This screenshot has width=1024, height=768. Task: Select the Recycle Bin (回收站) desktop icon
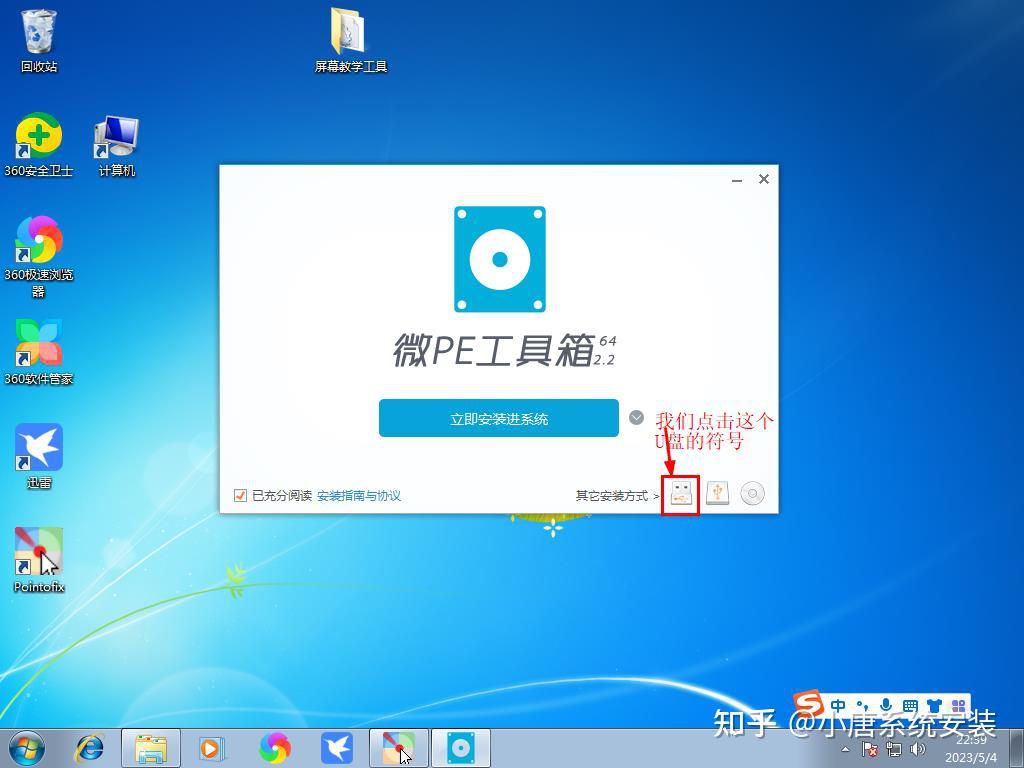click(39, 40)
